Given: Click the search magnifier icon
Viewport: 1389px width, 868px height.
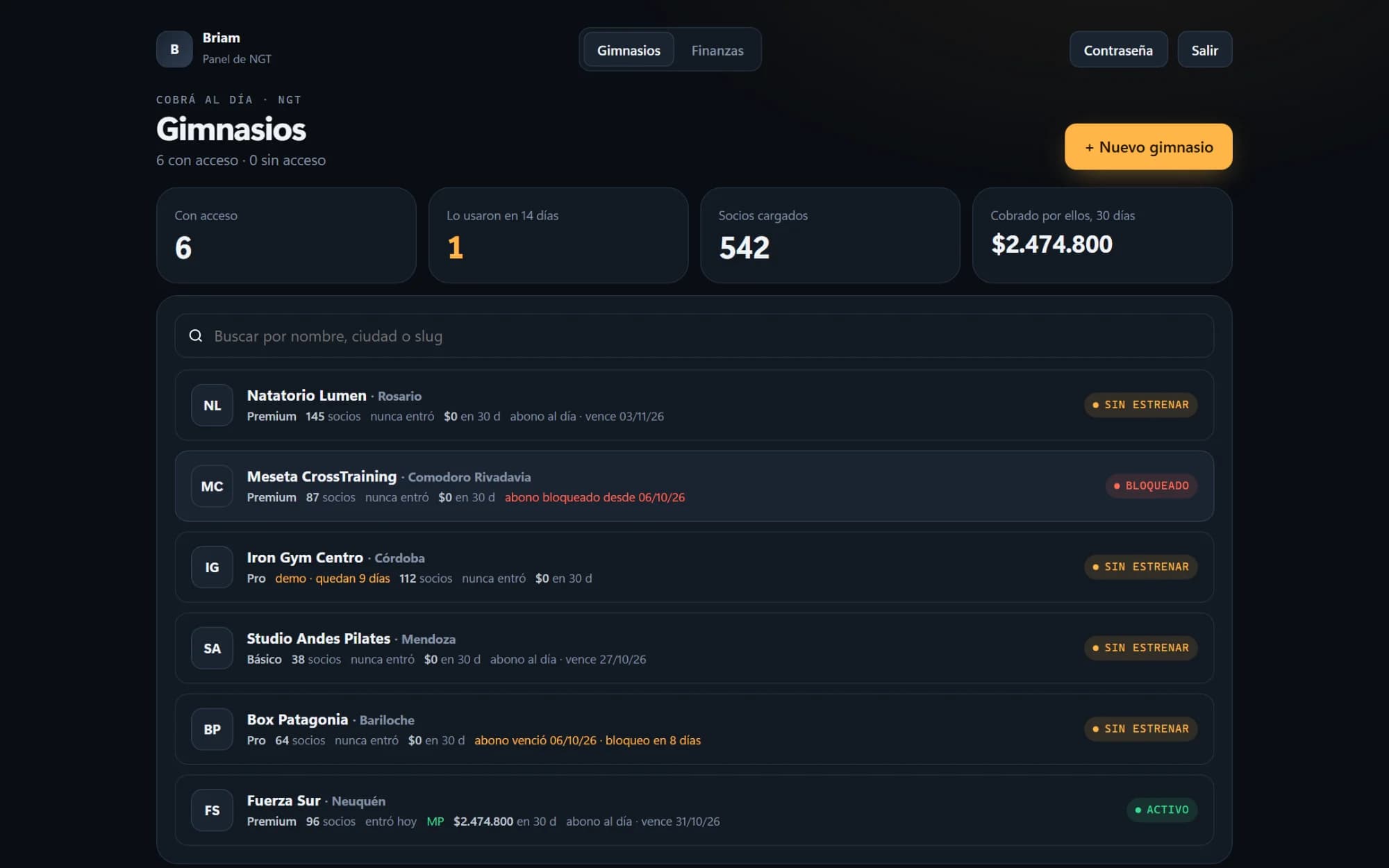Looking at the screenshot, I should tap(196, 336).
